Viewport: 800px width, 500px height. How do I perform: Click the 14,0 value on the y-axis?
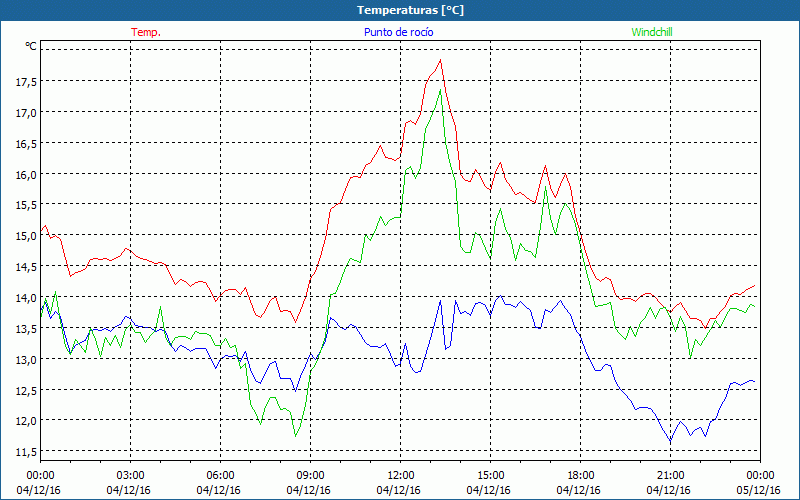click(27, 297)
